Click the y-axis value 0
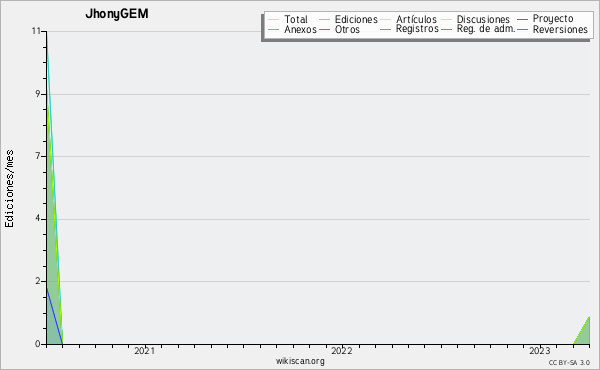 click(38, 344)
